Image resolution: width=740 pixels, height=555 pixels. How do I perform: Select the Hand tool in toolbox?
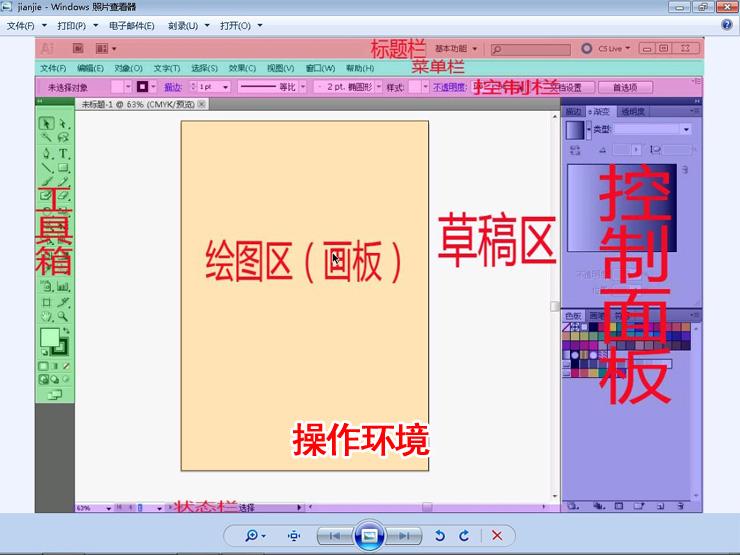(46, 316)
